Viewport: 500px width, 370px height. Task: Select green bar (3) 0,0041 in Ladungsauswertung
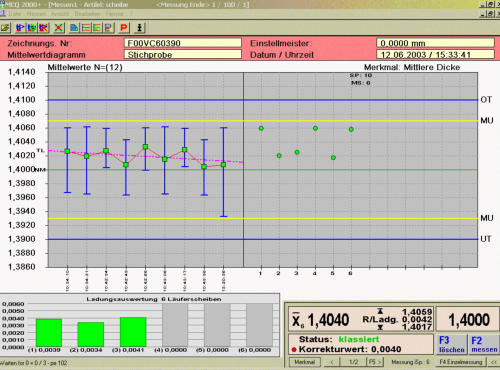(133, 332)
